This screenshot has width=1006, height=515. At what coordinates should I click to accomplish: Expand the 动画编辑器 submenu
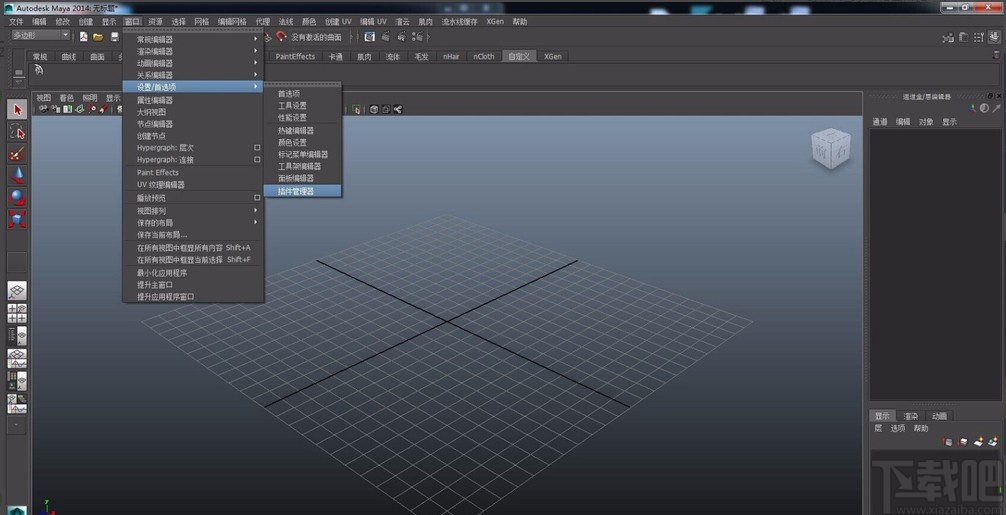tap(192, 63)
